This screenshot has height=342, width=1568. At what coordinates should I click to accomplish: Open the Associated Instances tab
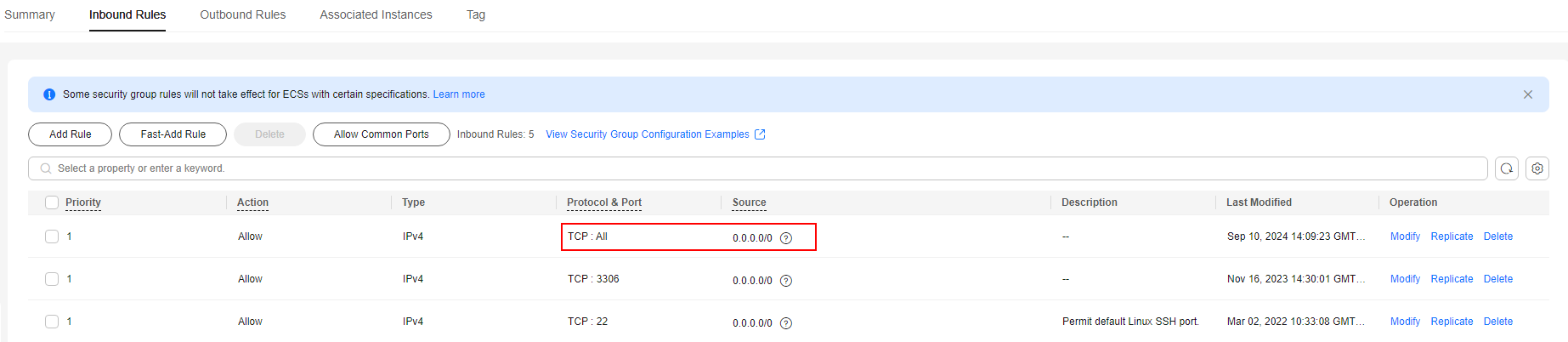(x=376, y=14)
